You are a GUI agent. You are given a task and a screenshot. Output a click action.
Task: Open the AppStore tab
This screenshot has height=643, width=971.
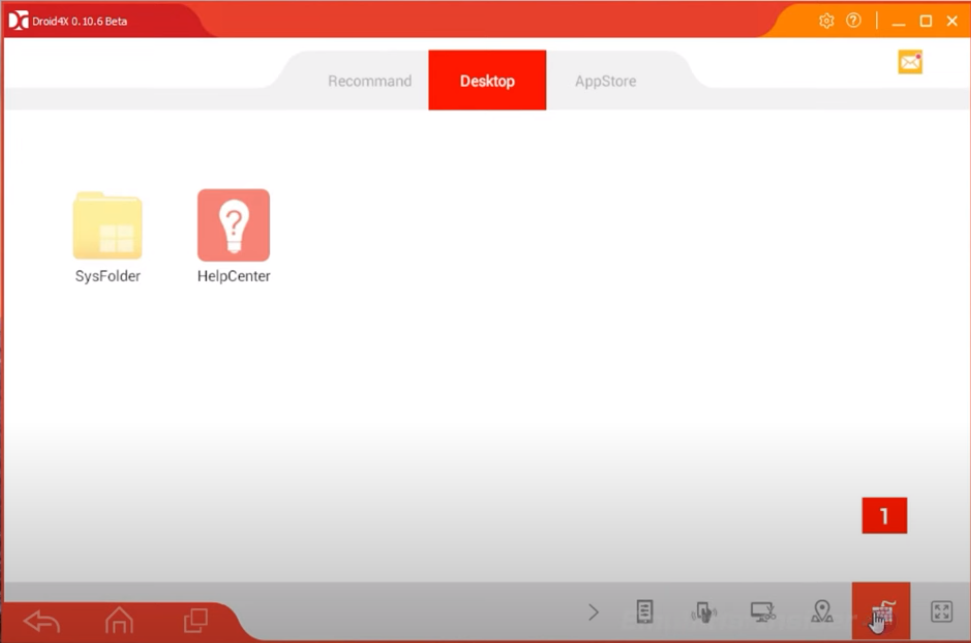coord(605,81)
